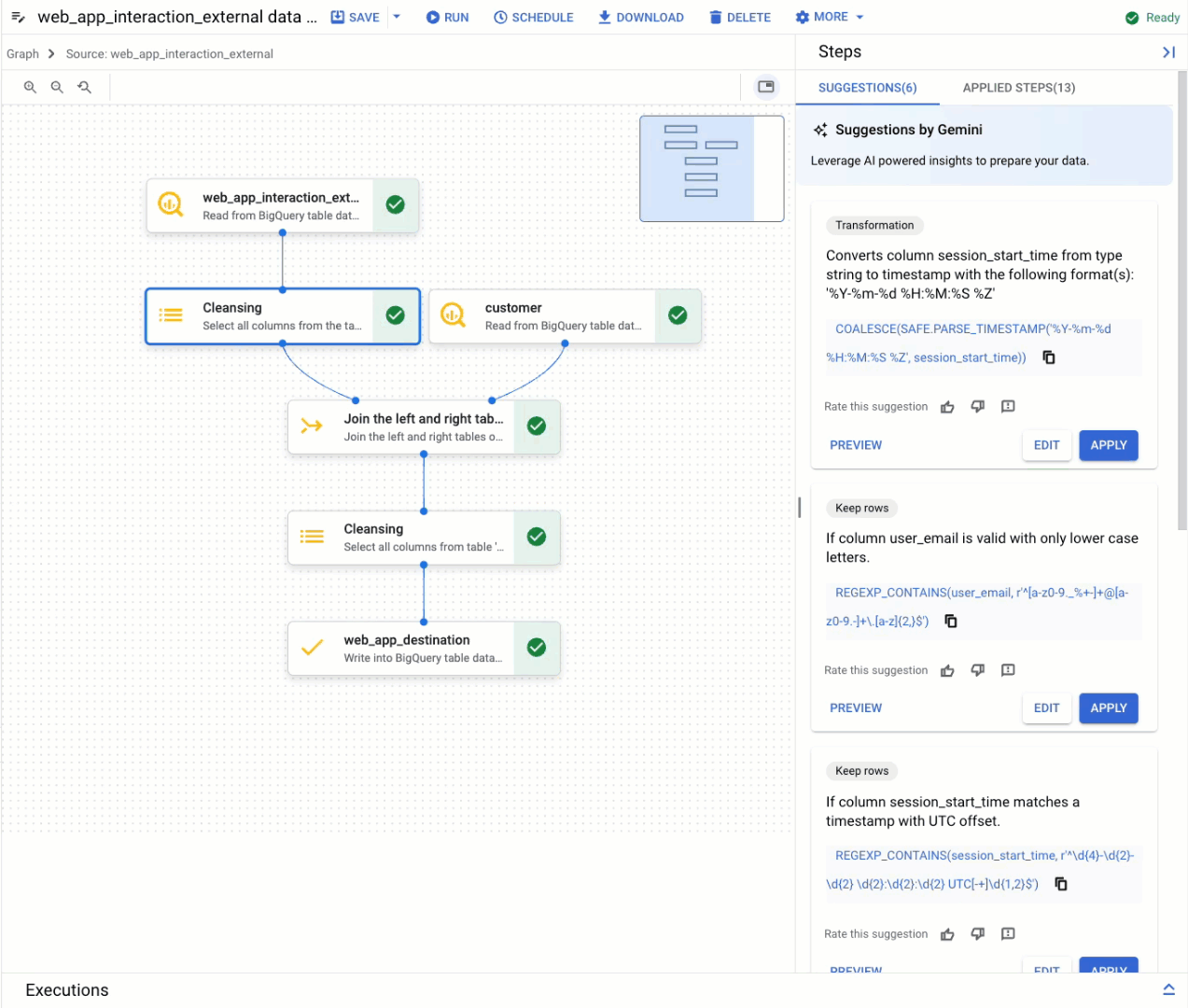This screenshot has width=1188, height=1008.
Task: Switch to Applied Steps tab
Action: 1018,88
